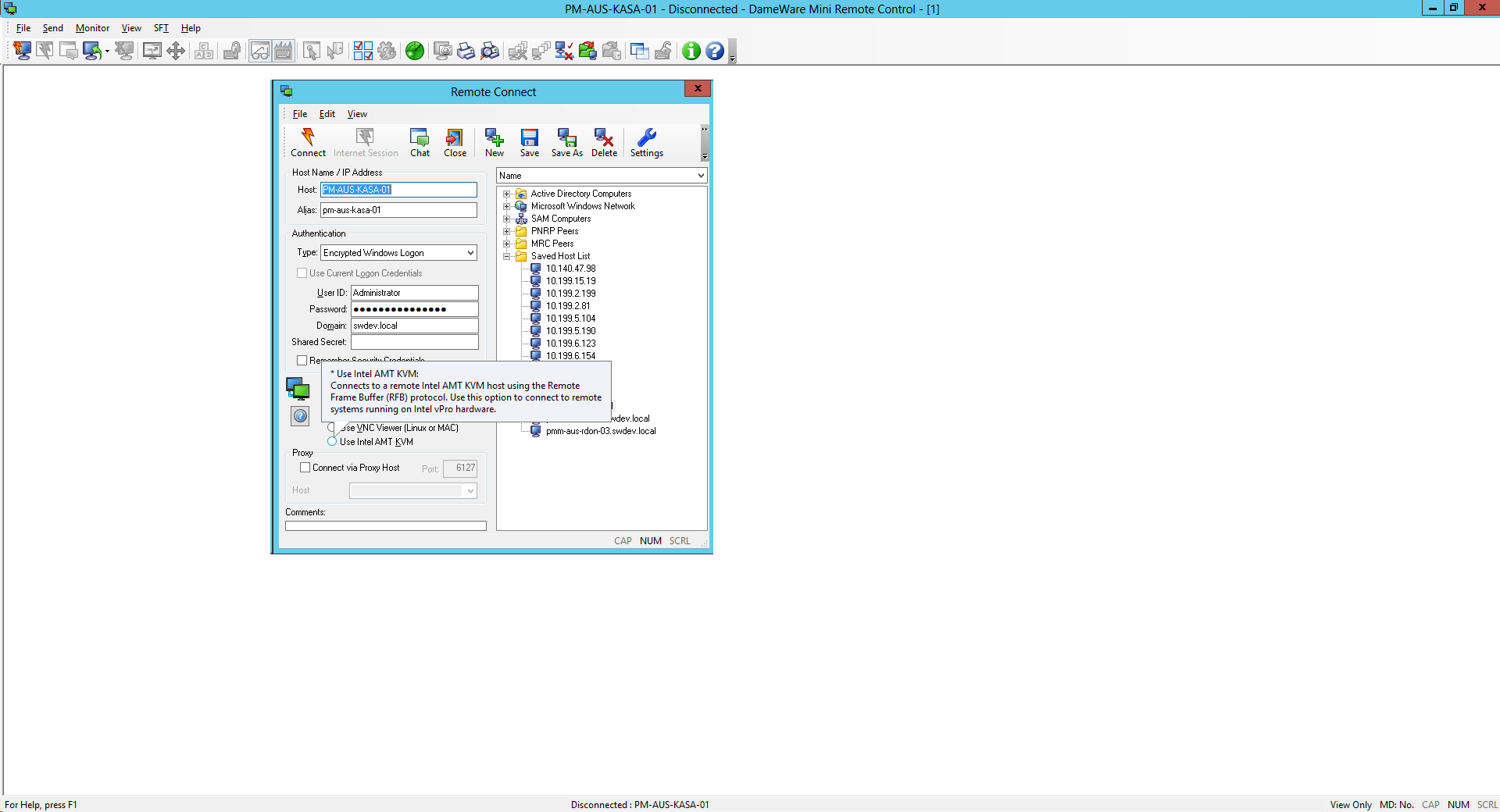The image size is (1500, 812).
Task: Select the Use Intel AMT KVM radio button
Action: tap(332, 442)
